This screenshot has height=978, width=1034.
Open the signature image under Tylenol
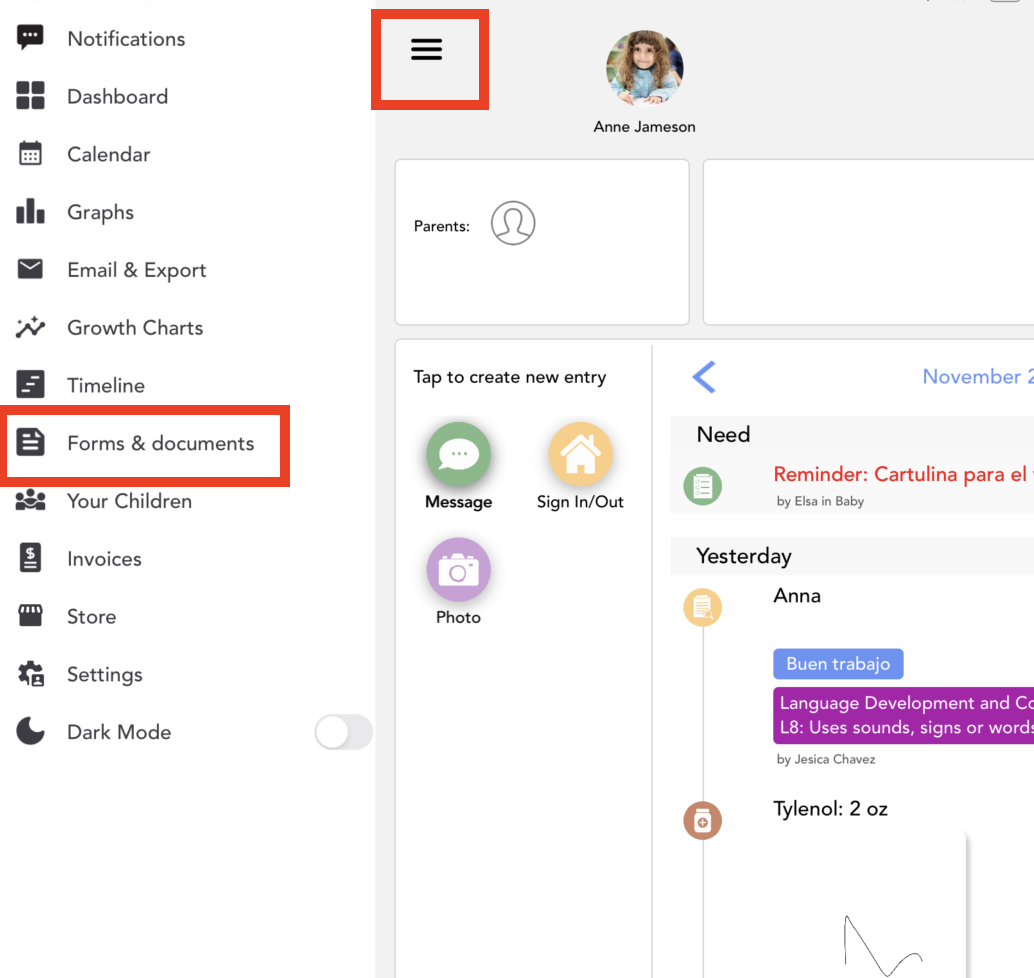click(x=869, y=905)
